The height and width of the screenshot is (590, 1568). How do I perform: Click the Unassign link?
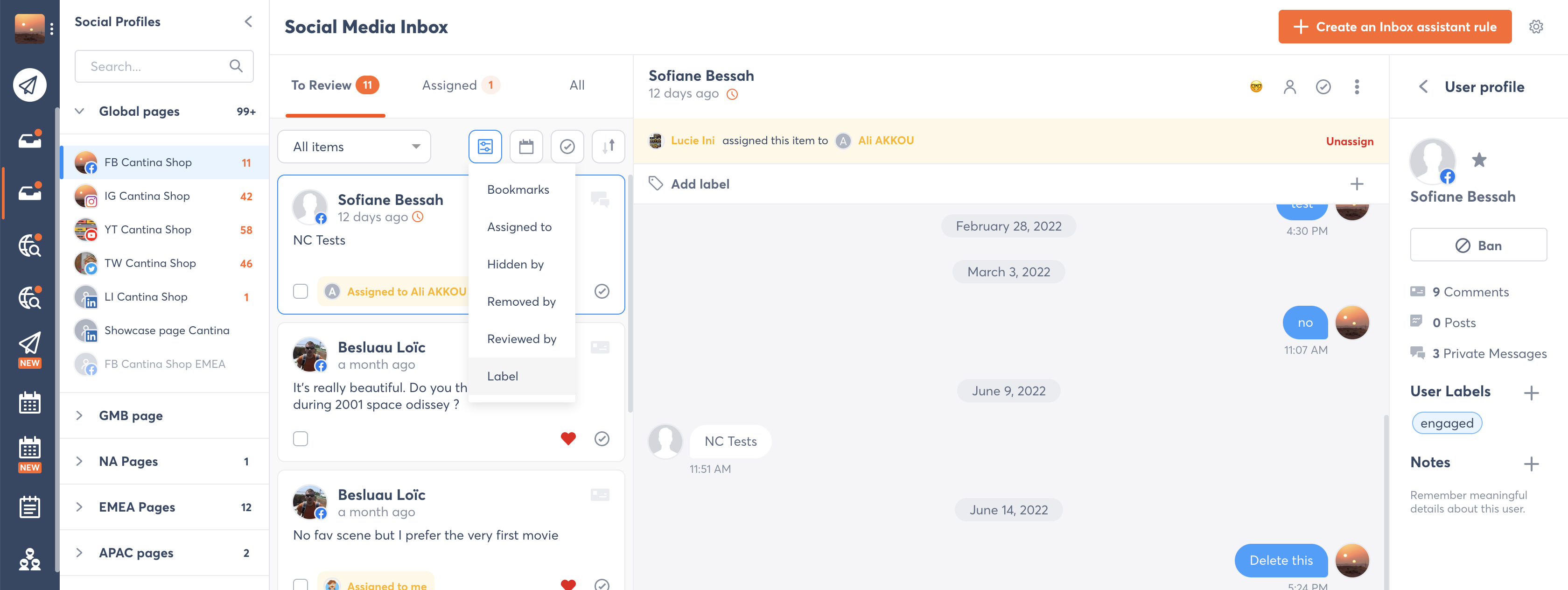(1349, 141)
